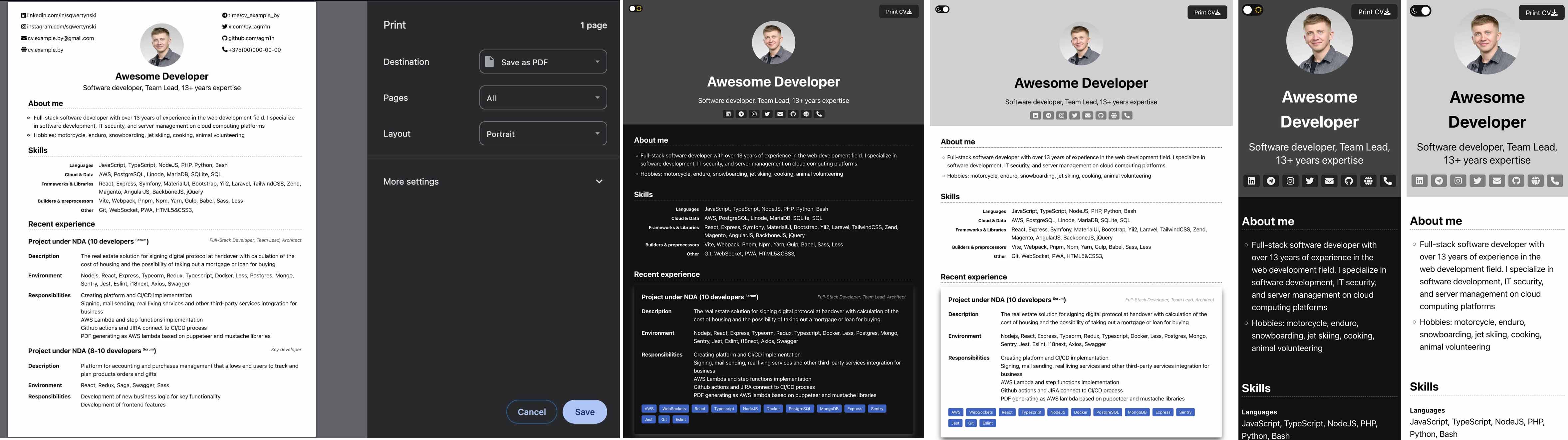Change Layout via the Portrait dropdown
Viewport: 1568px width, 440px height.
[542, 133]
